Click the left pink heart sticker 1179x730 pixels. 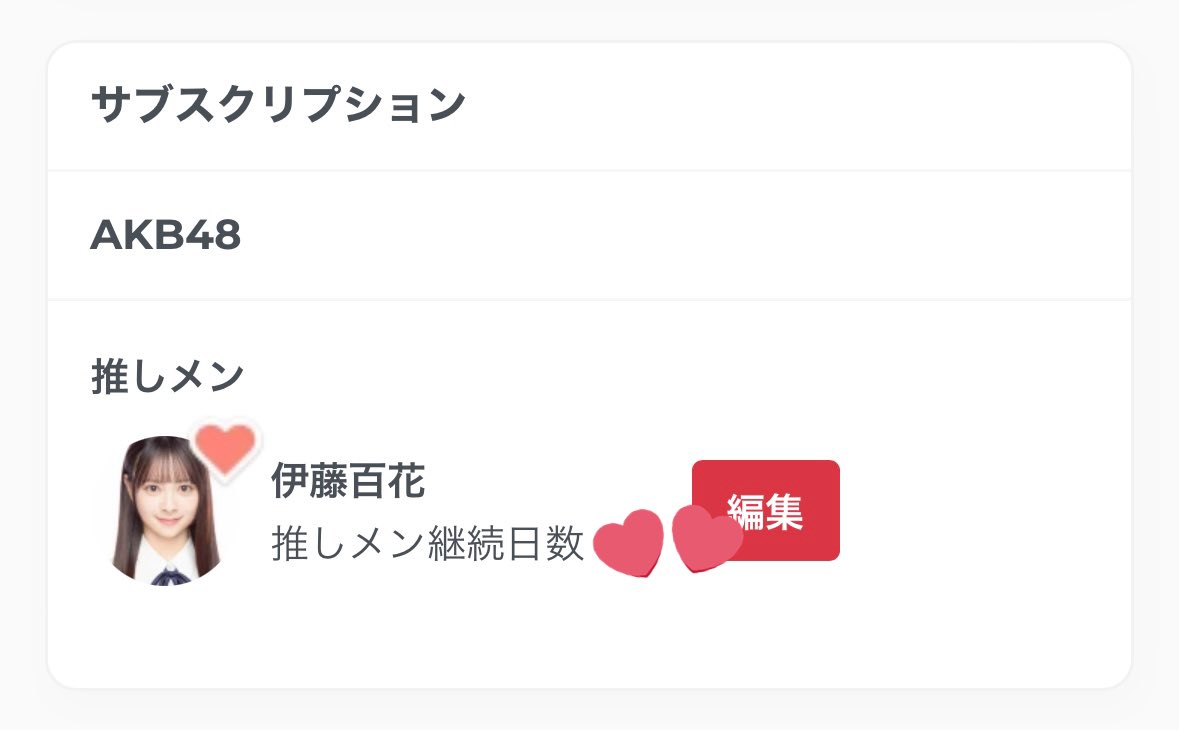tap(628, 543)
